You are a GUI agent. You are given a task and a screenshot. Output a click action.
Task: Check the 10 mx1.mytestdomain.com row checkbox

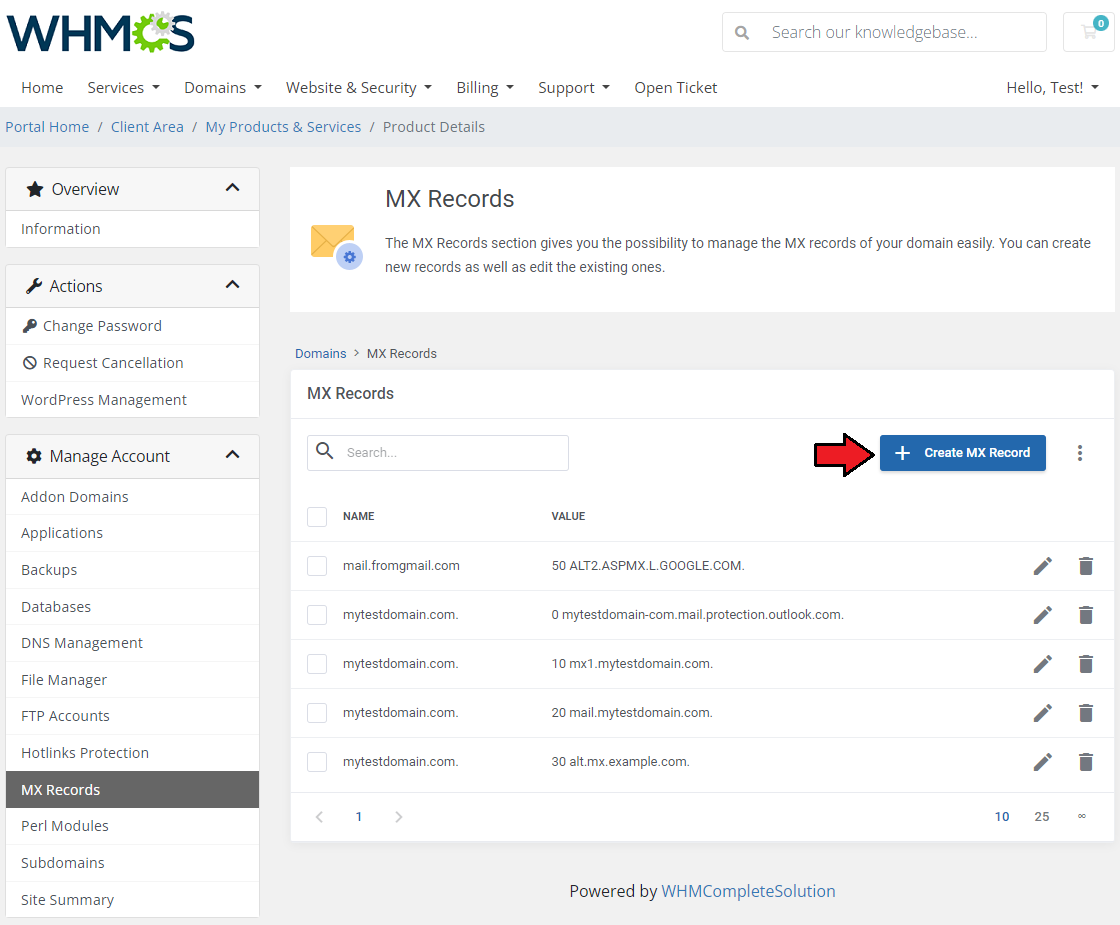[x=316, y=664]
